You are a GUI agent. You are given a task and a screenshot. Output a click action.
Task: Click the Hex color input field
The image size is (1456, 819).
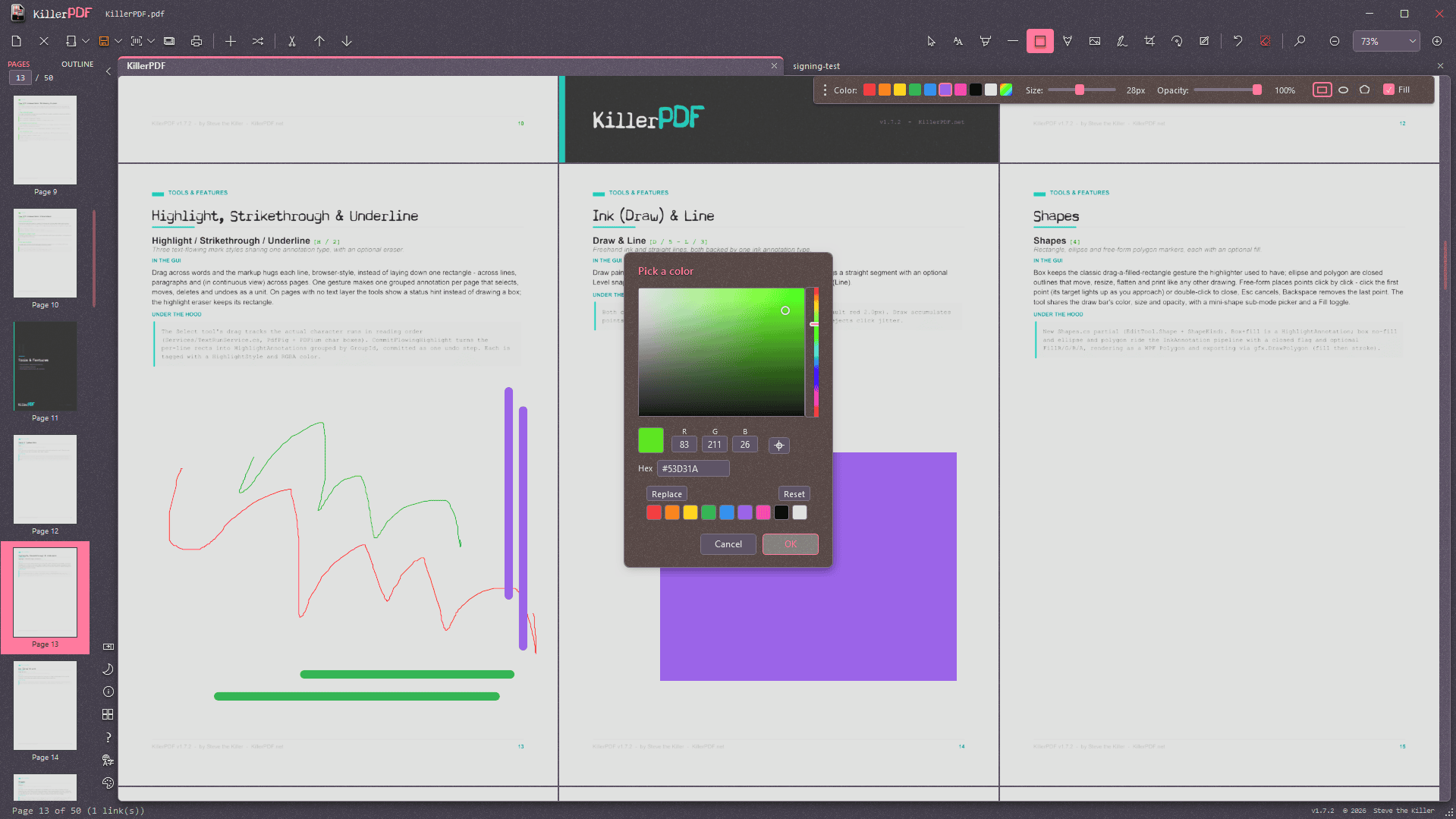[x=693, y=469]
